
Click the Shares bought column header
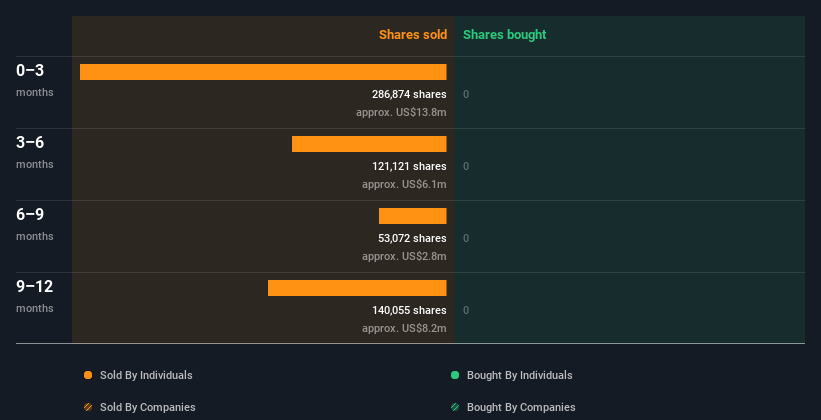505,35
